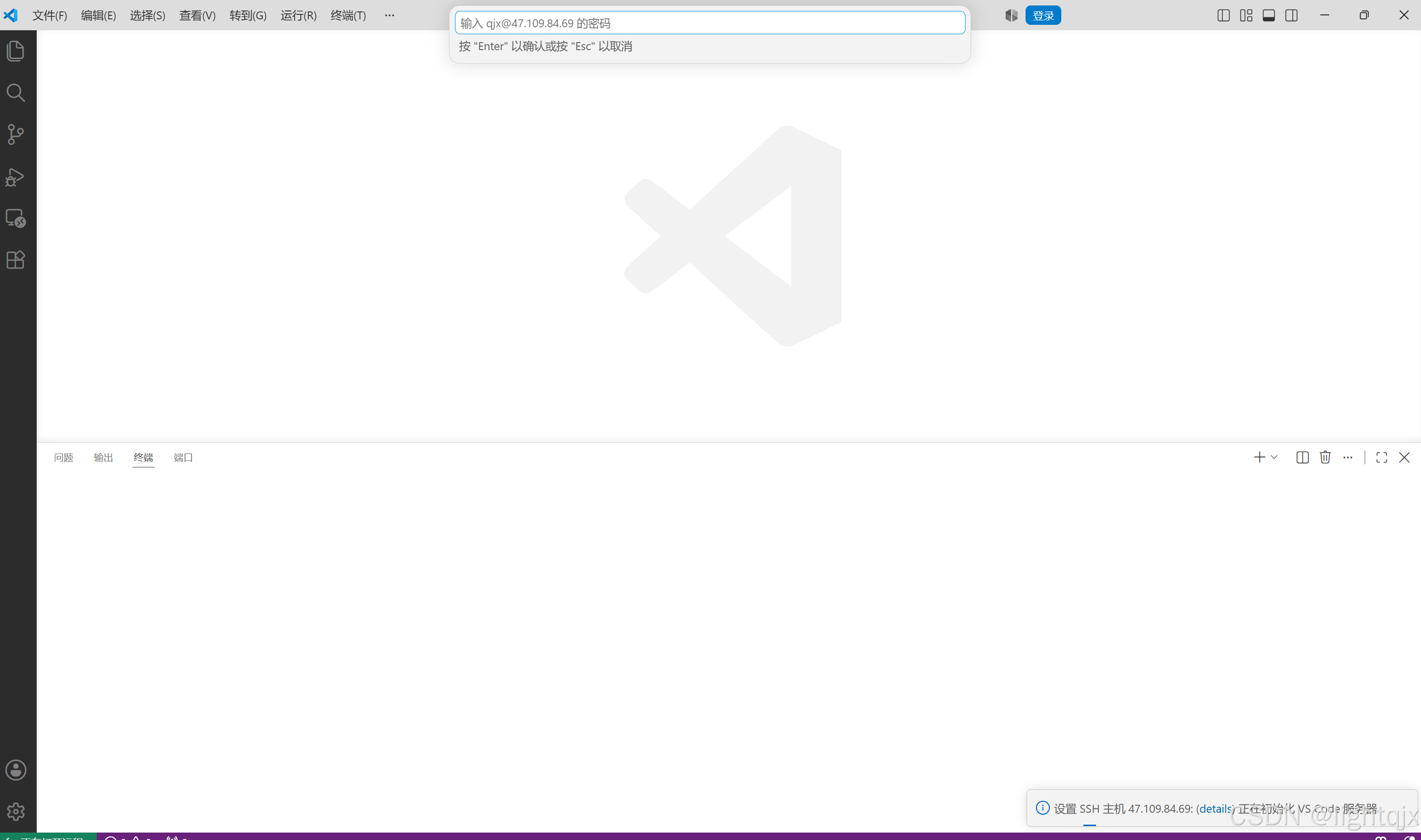Open the terminal panel more actions ellipsis
Image resolution: width=1421 pixels, height=840 pixels.
[1348, 457]
